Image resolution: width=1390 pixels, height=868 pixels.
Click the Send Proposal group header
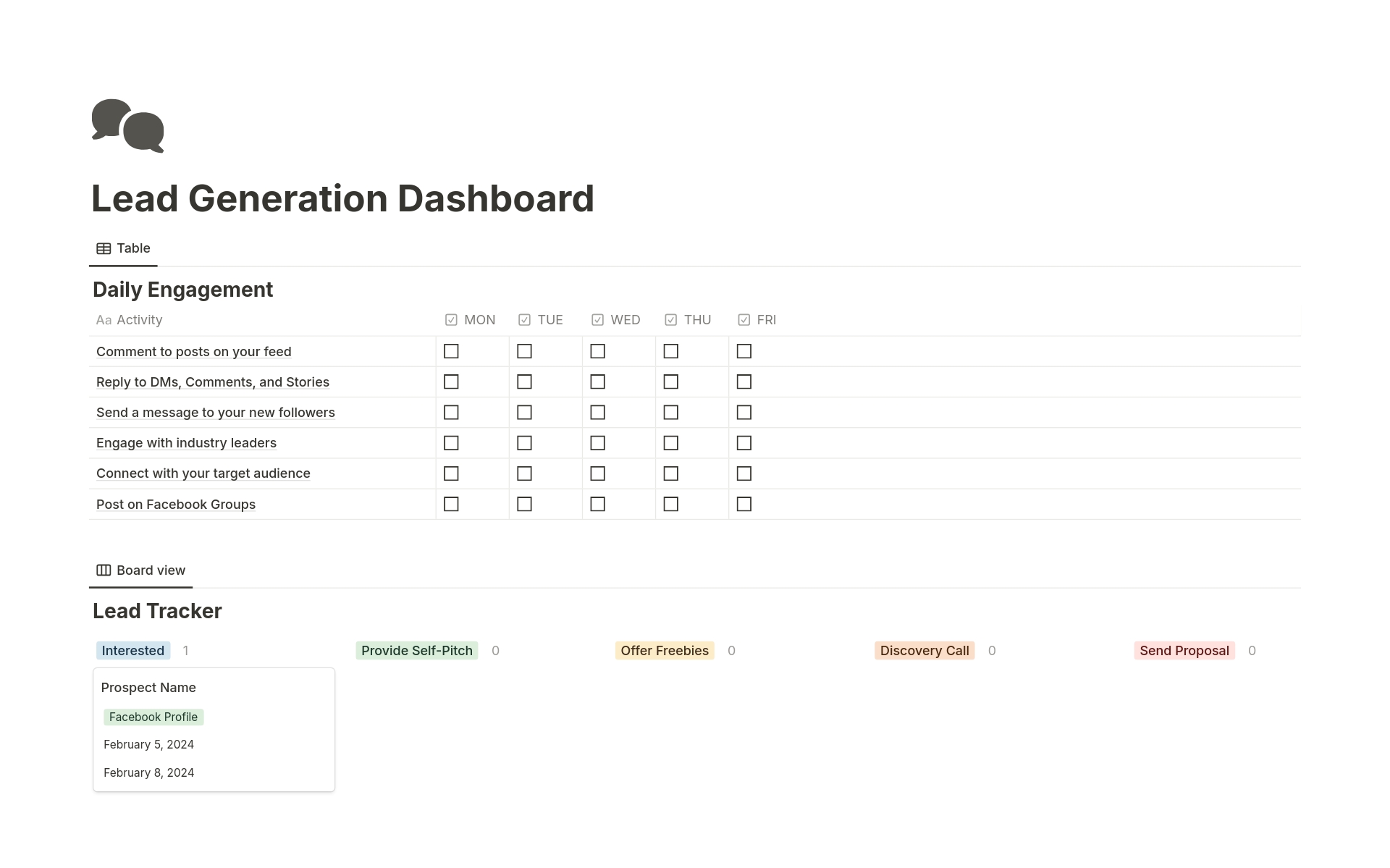pos(1184,651)
